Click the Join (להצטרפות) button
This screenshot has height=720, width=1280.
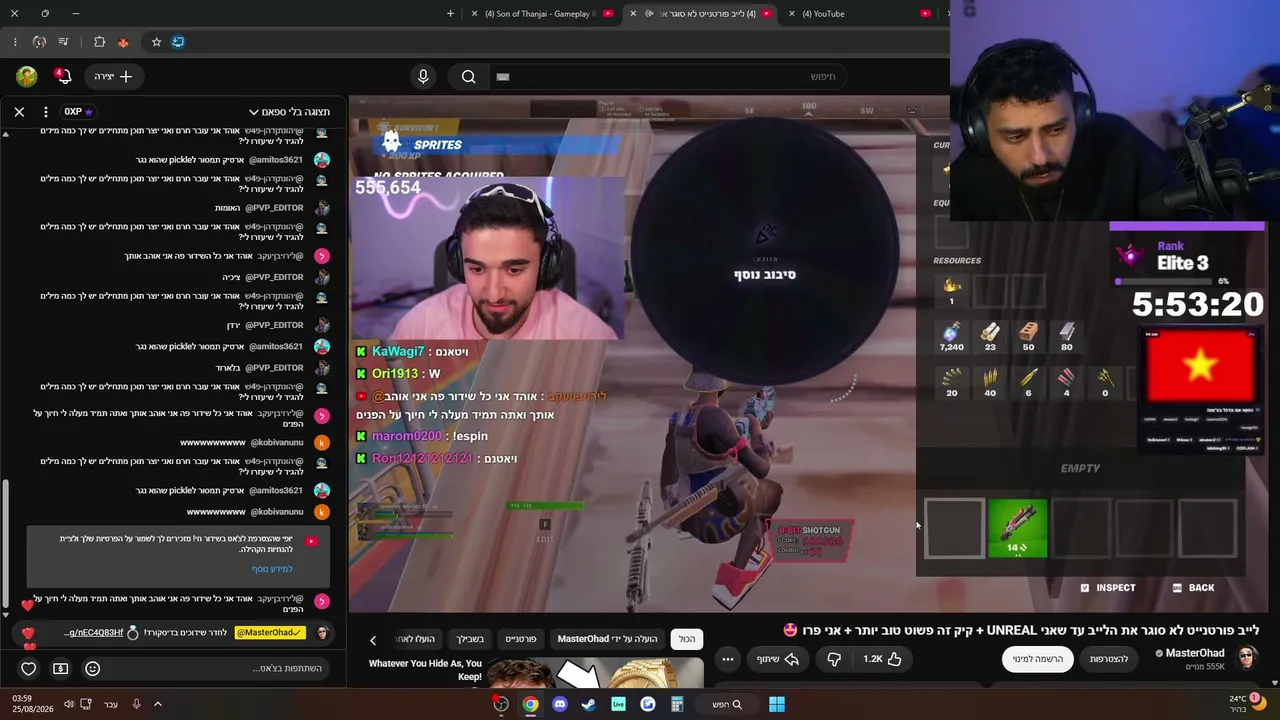pos(1109,659)
